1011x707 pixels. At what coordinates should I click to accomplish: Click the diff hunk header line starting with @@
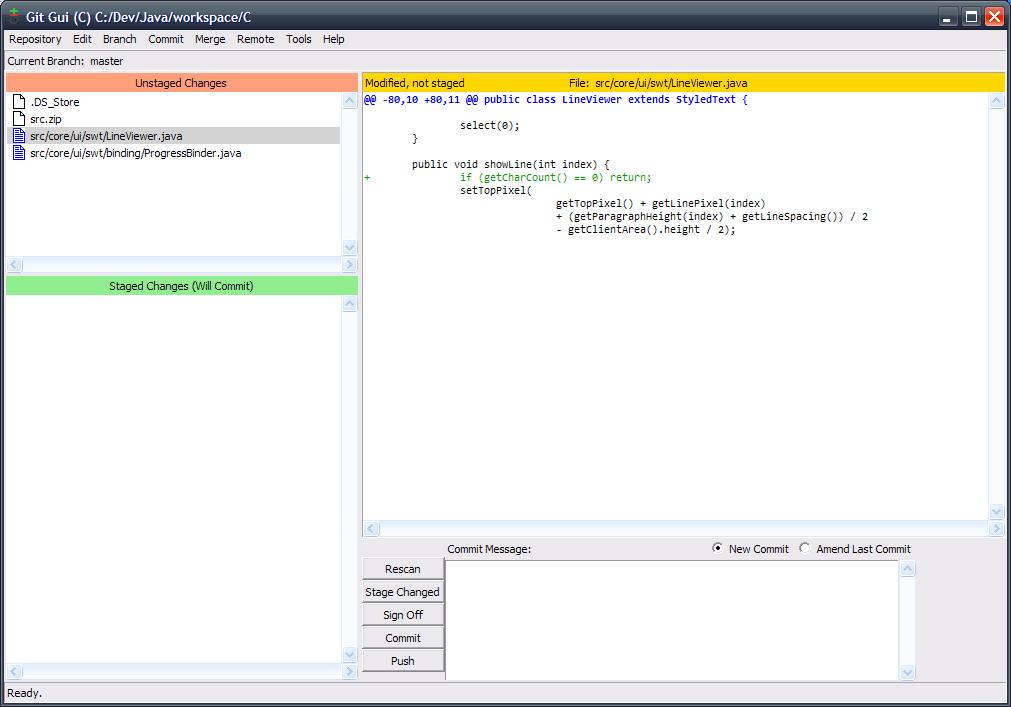pos(556,99)
